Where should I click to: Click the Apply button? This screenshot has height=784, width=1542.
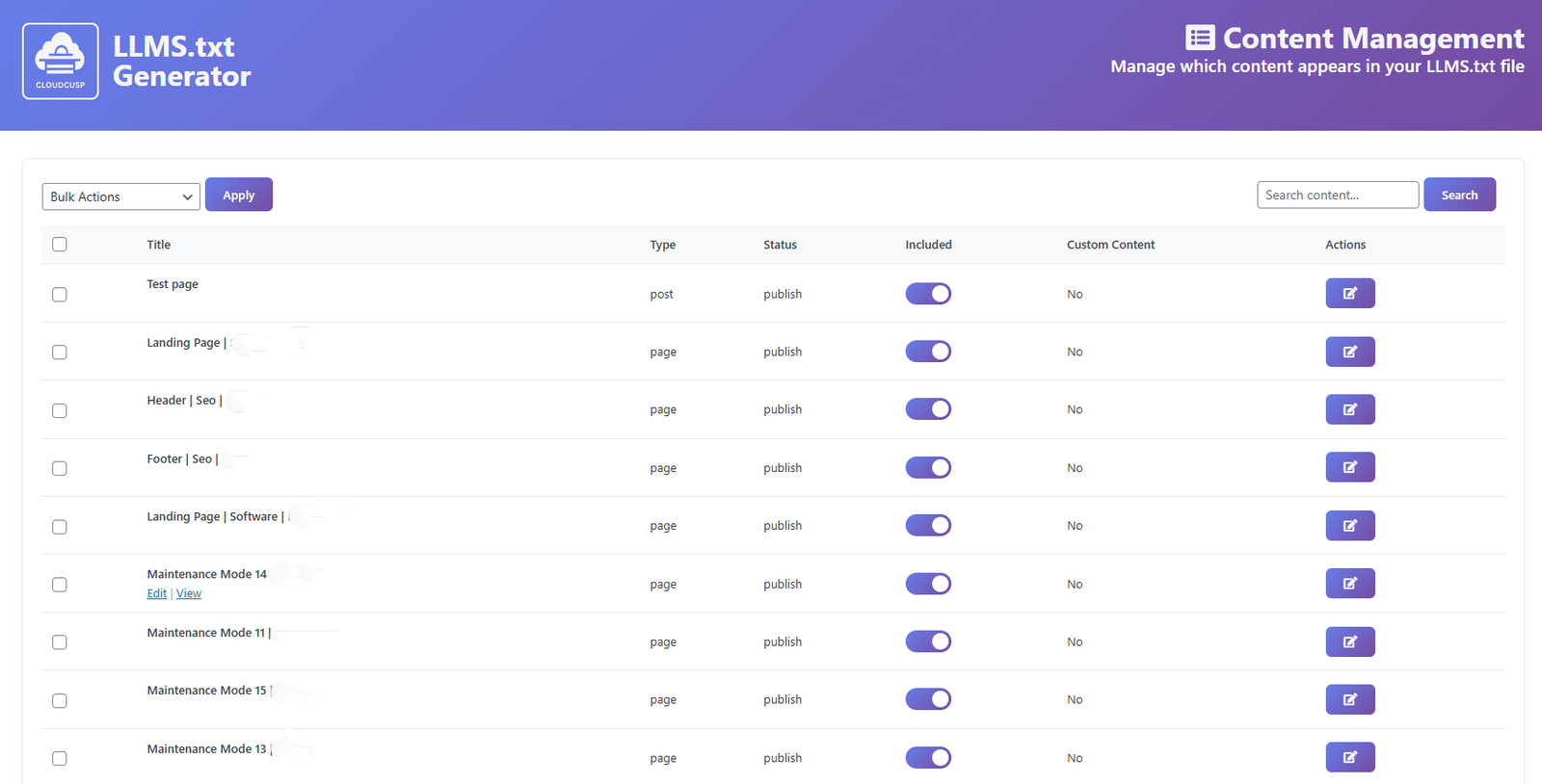coord(239,195)
